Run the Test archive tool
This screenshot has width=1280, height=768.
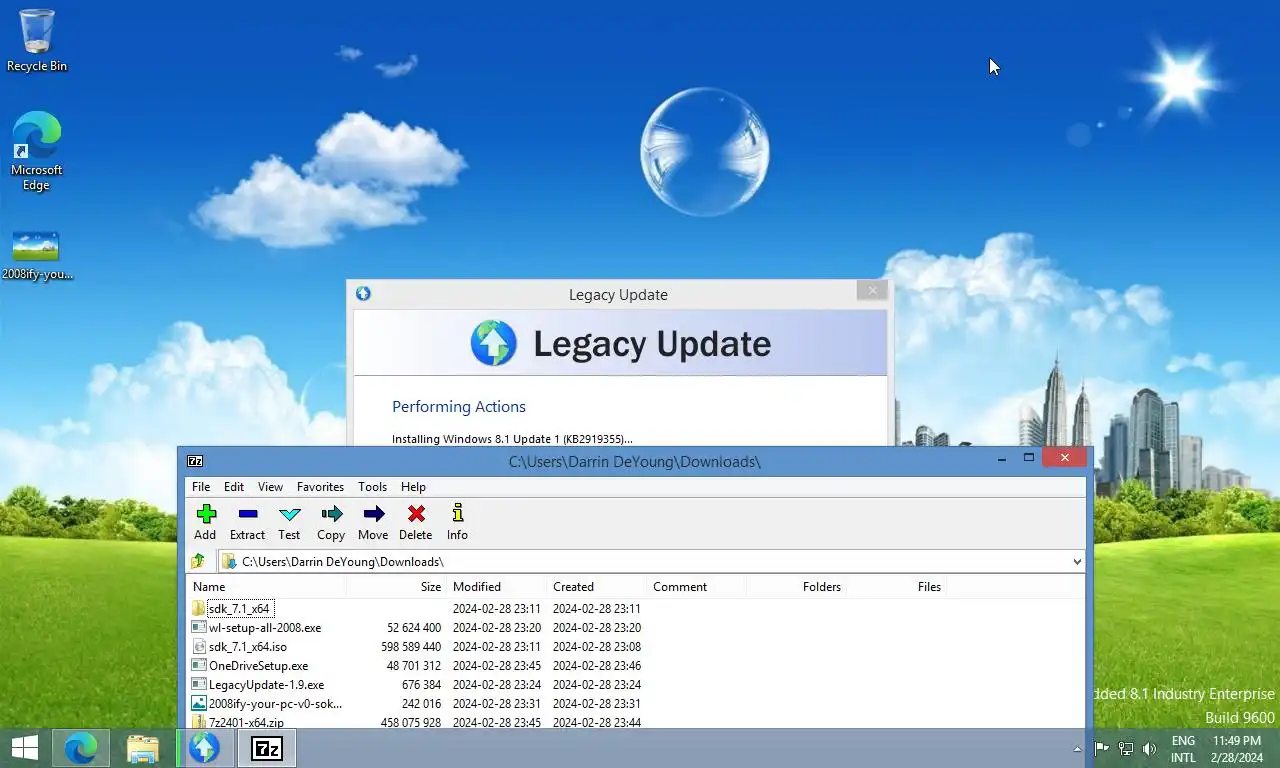[x=289, y=522]
